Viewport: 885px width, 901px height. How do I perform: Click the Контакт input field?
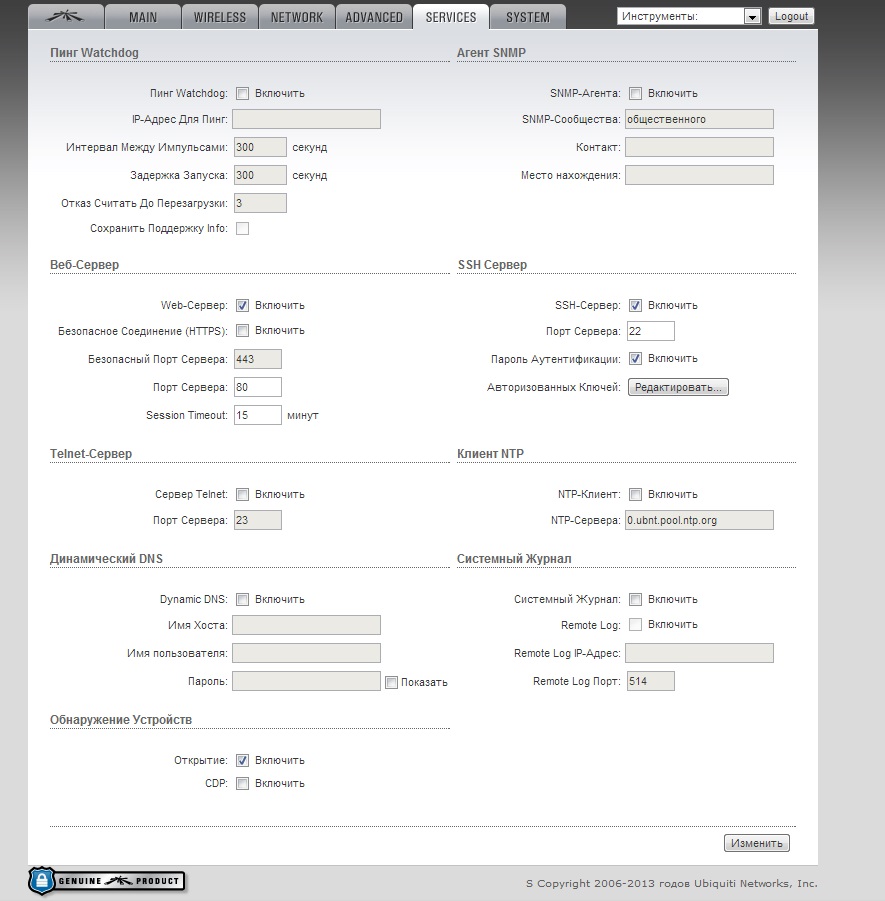click(x=699, y=147)
